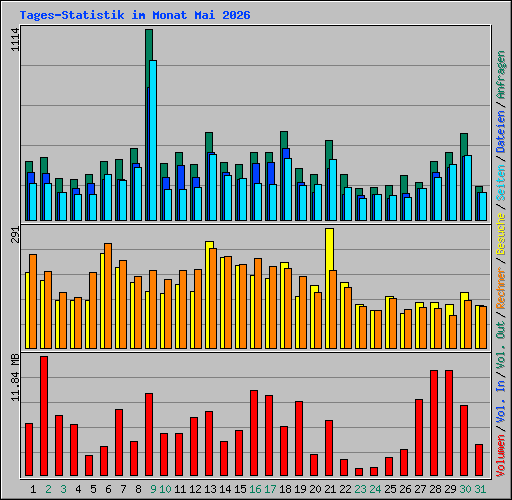The image size is (512, 500).
Task: Click the blue Dateien legend label
Action: [x=500, y=131]
